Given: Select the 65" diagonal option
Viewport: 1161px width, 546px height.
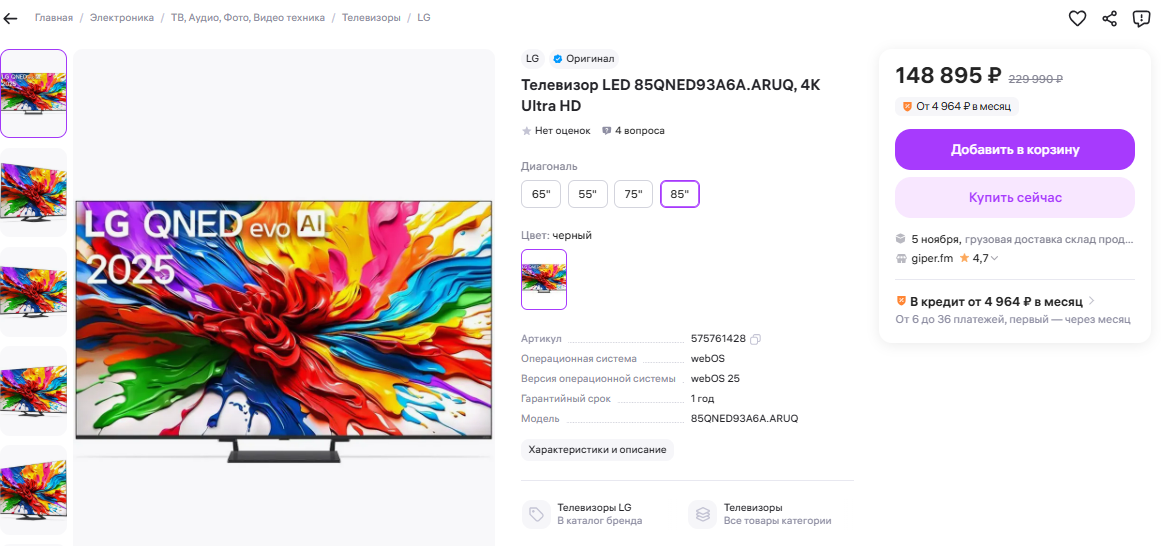Looking at the screenshot, I should pos(541,194).
